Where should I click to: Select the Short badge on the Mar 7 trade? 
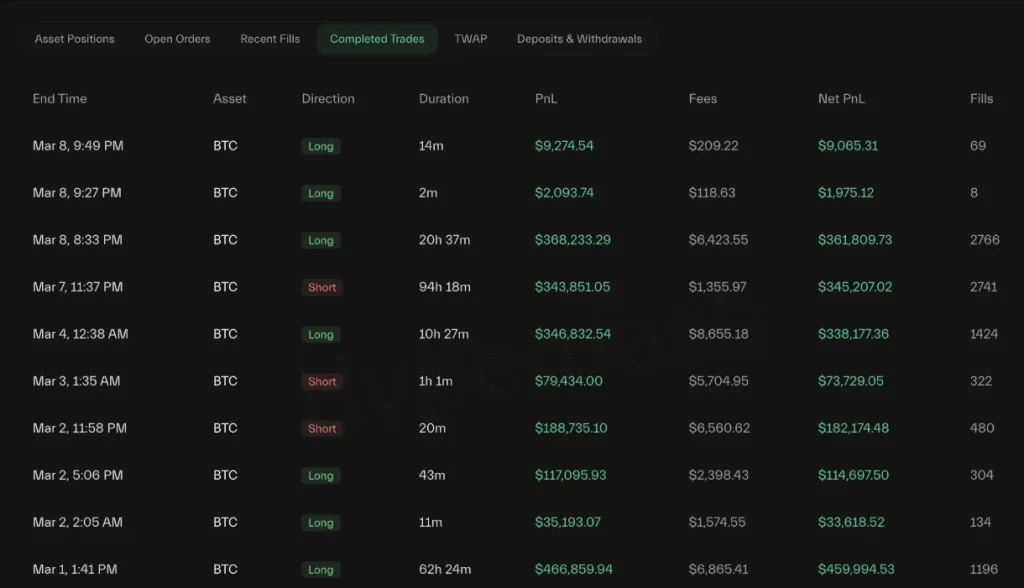click(x=321, y=287)
